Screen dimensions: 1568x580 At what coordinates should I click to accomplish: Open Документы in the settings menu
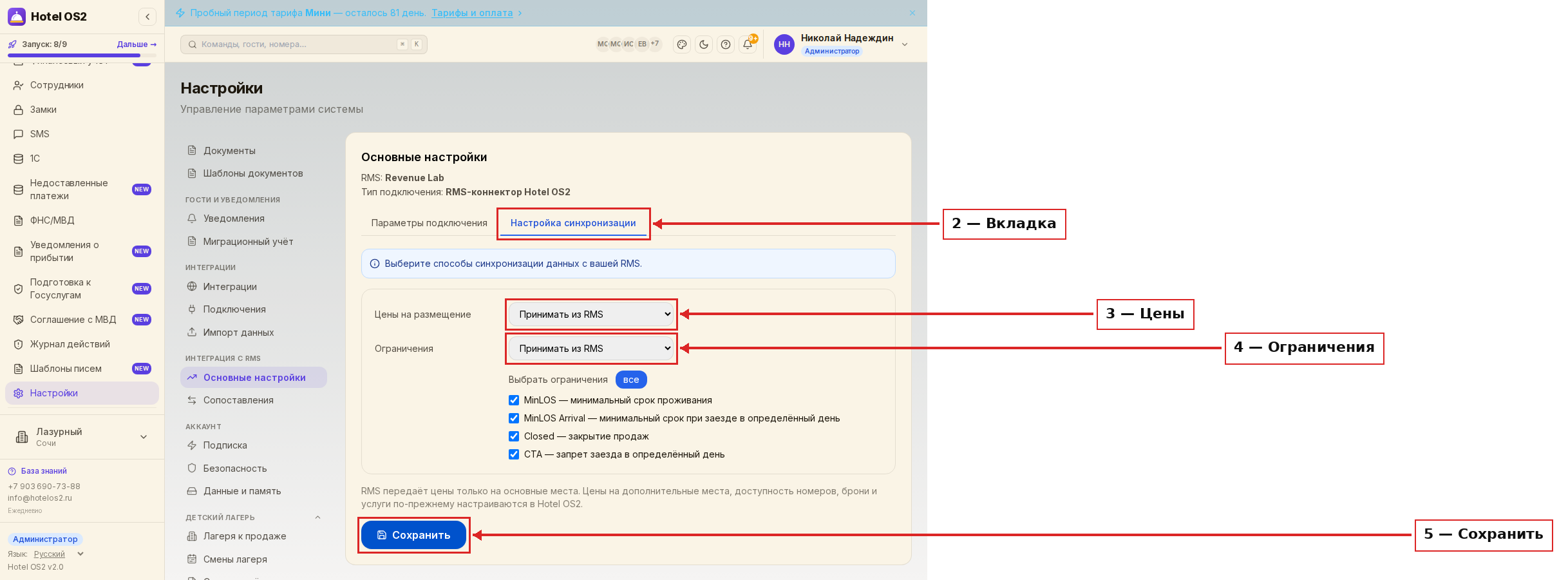point(254,151)
